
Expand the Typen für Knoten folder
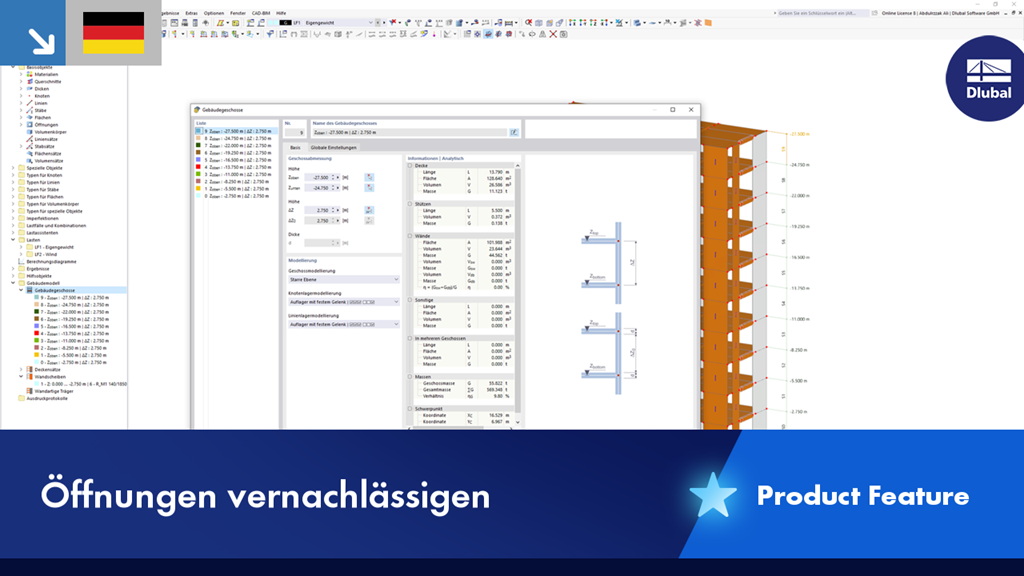point(13,175)
